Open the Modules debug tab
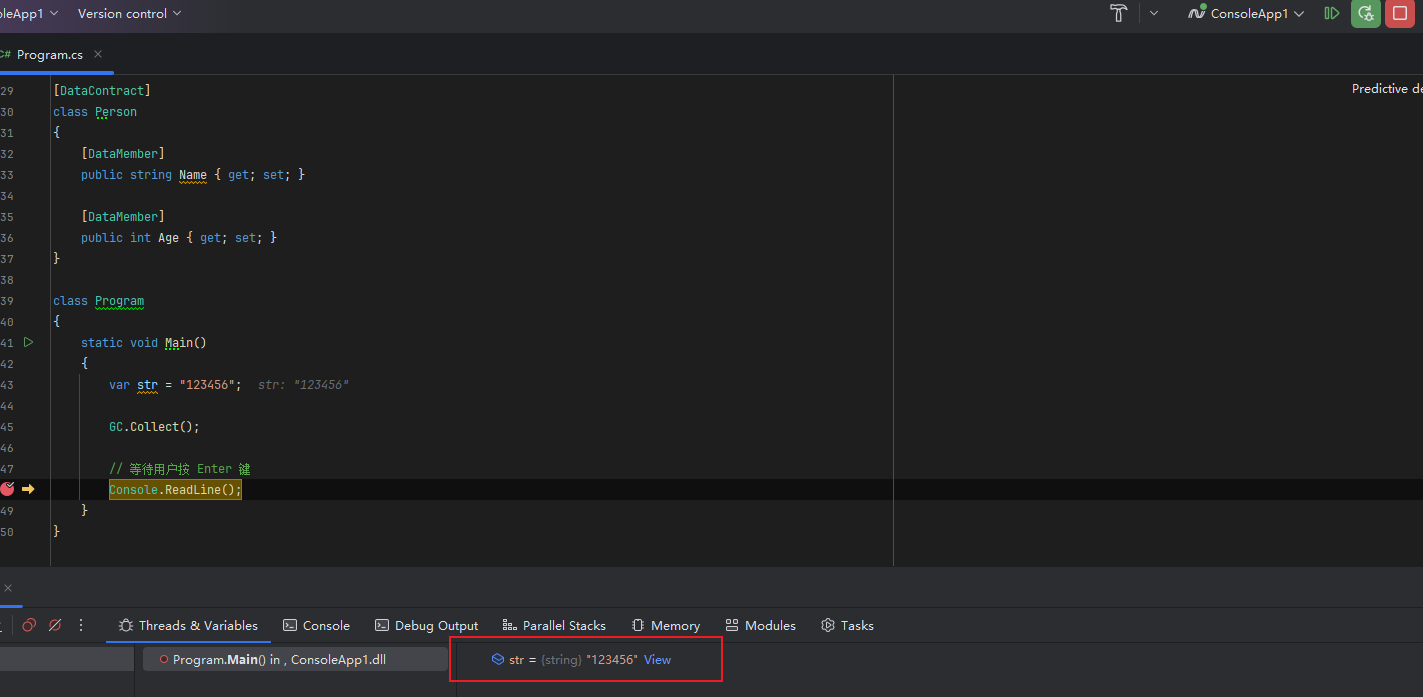1423x697 pixels. [760, 625]
